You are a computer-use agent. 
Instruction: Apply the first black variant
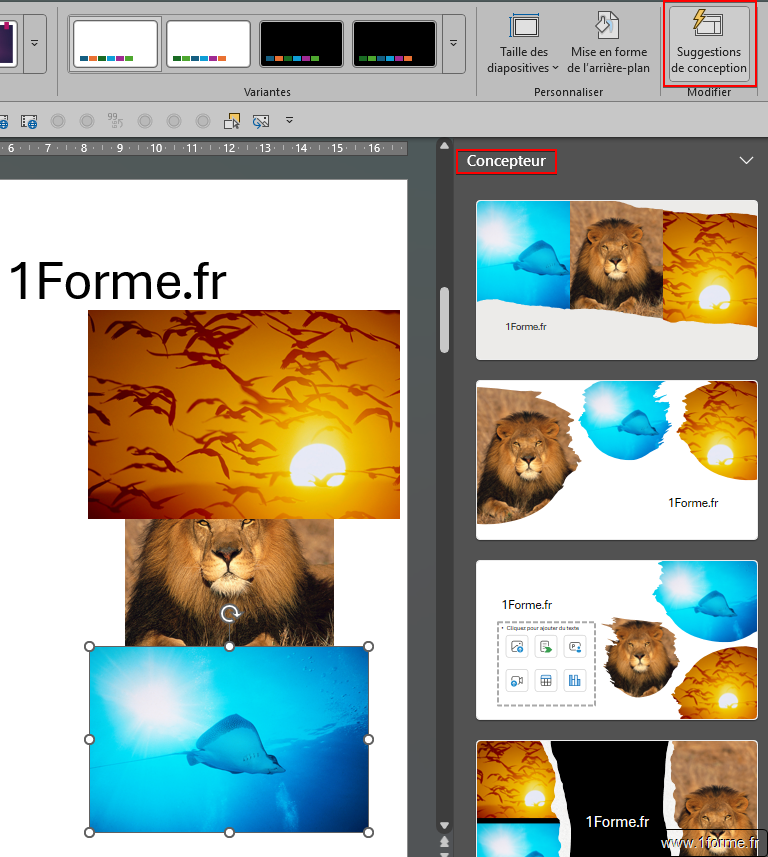point(301,44)
